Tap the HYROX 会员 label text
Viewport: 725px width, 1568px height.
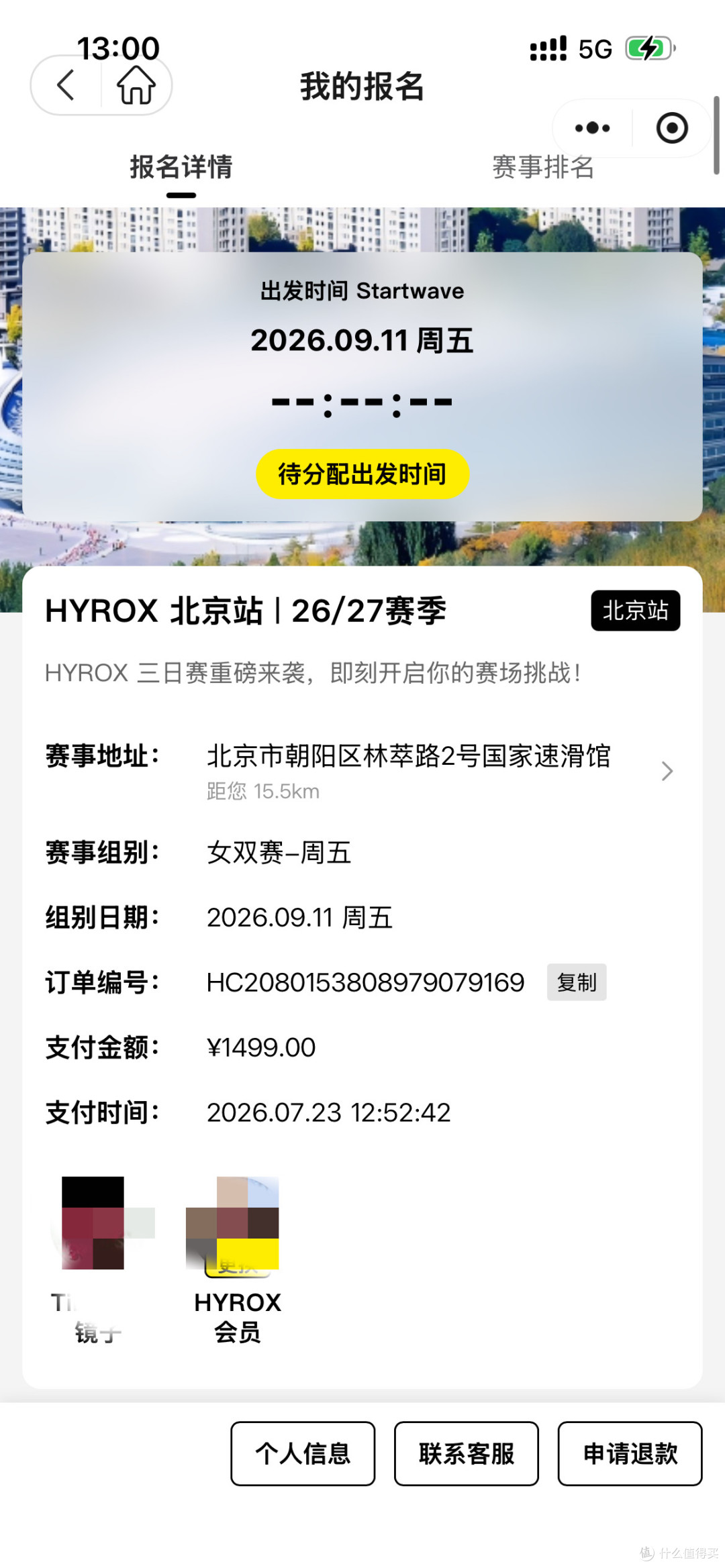[238, 1317]
